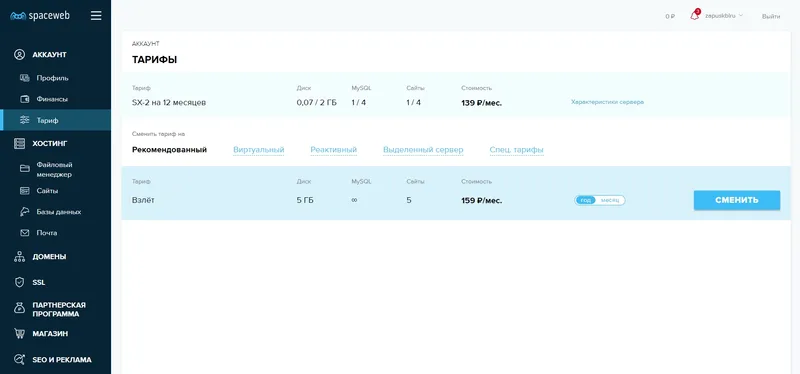Click the 0 ₽ balance indicator
800x374 pixels.
point(670,16)
